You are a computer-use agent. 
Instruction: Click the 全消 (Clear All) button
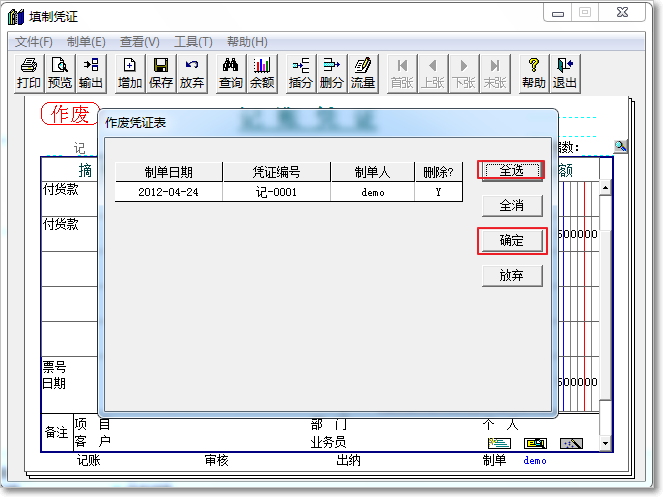(511, 206)
